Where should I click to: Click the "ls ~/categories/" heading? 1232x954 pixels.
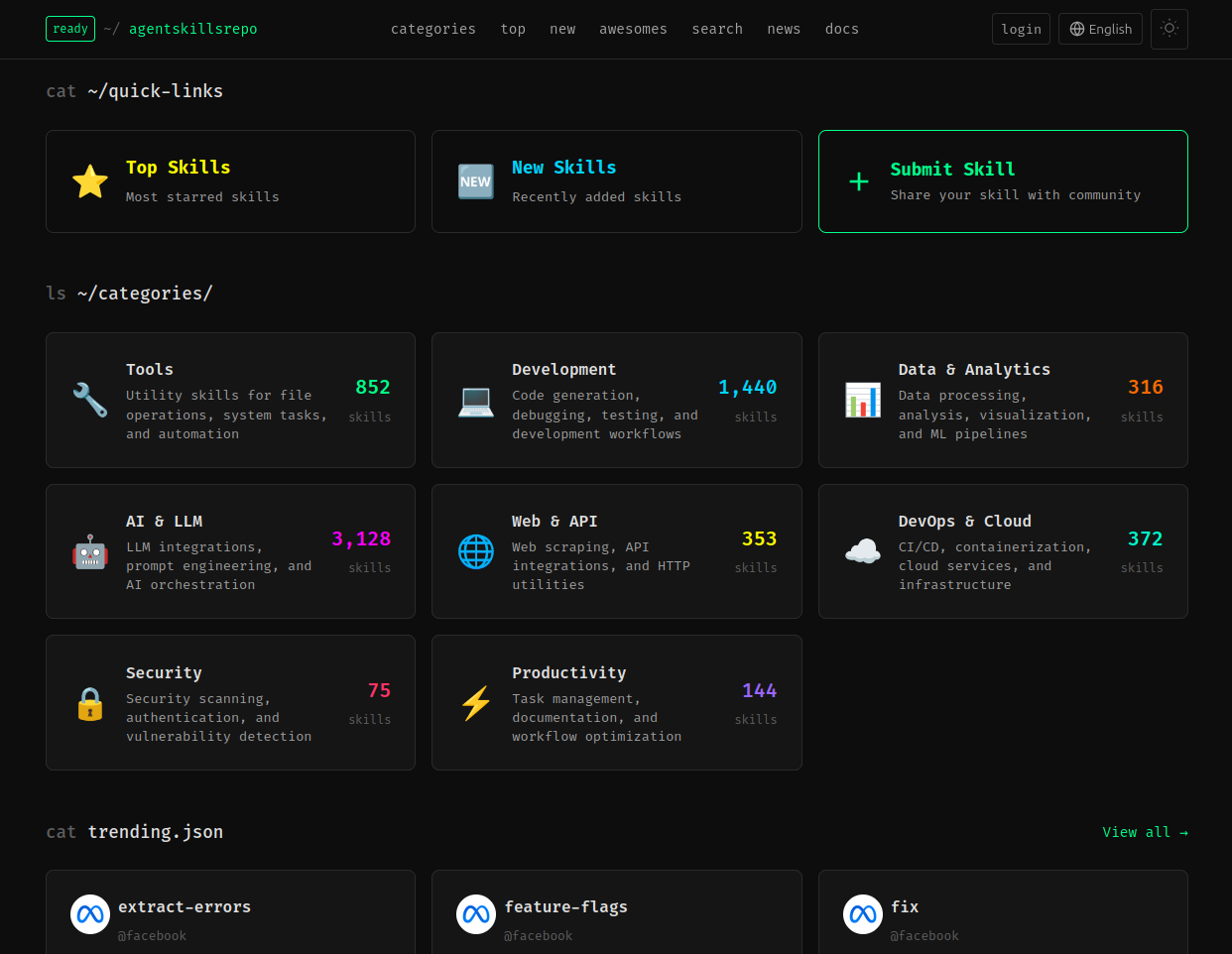coord(129,294)
